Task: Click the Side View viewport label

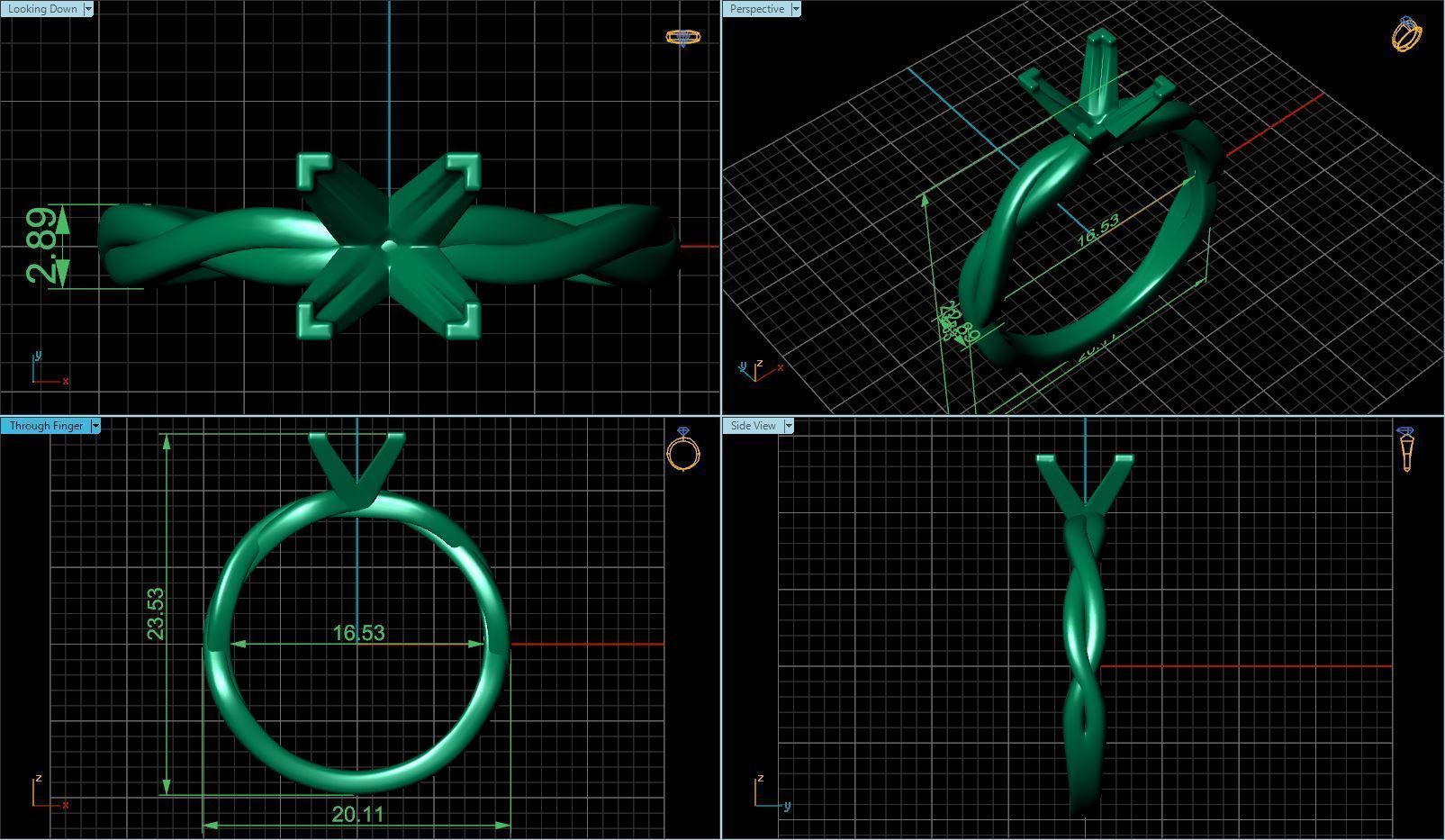Action: (754, 426)
